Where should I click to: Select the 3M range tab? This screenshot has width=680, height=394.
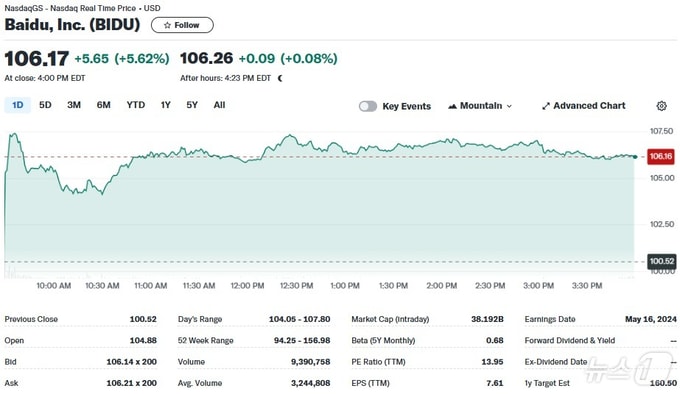click(x=74, y=105)
